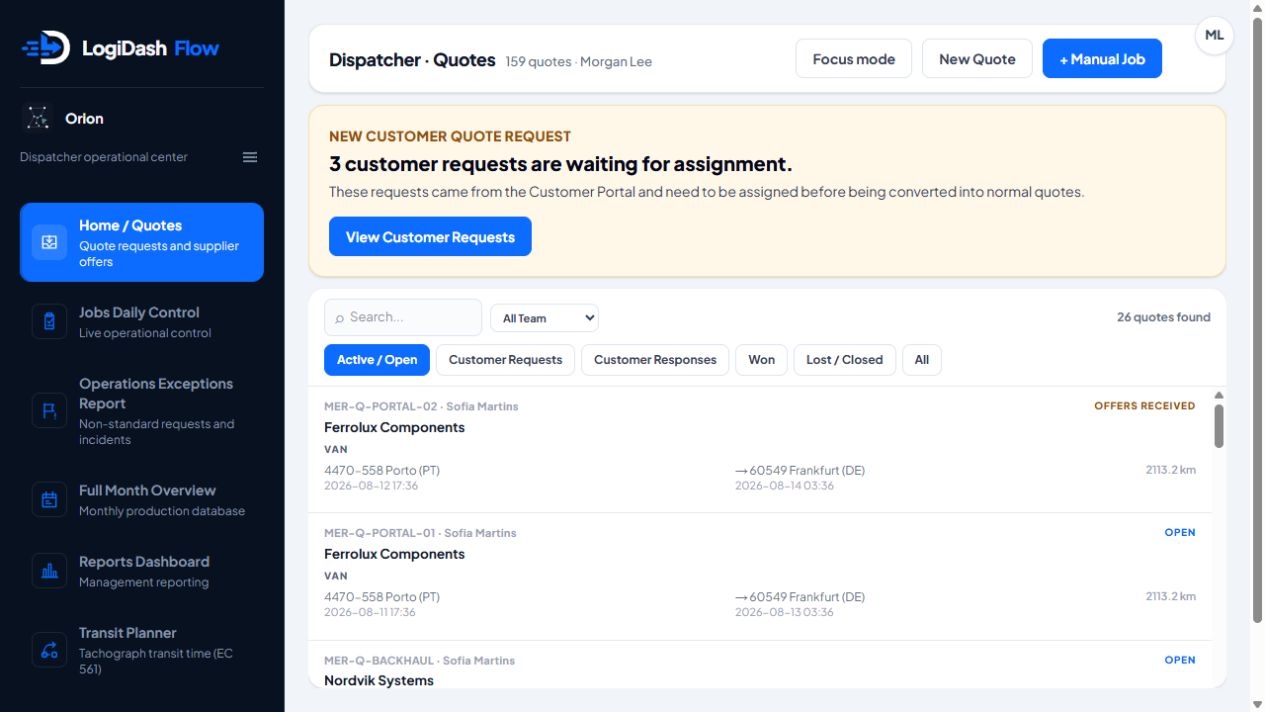Open quote MER-Q-PORTAL-01 Ferrolux Components

tap(760, 577)
